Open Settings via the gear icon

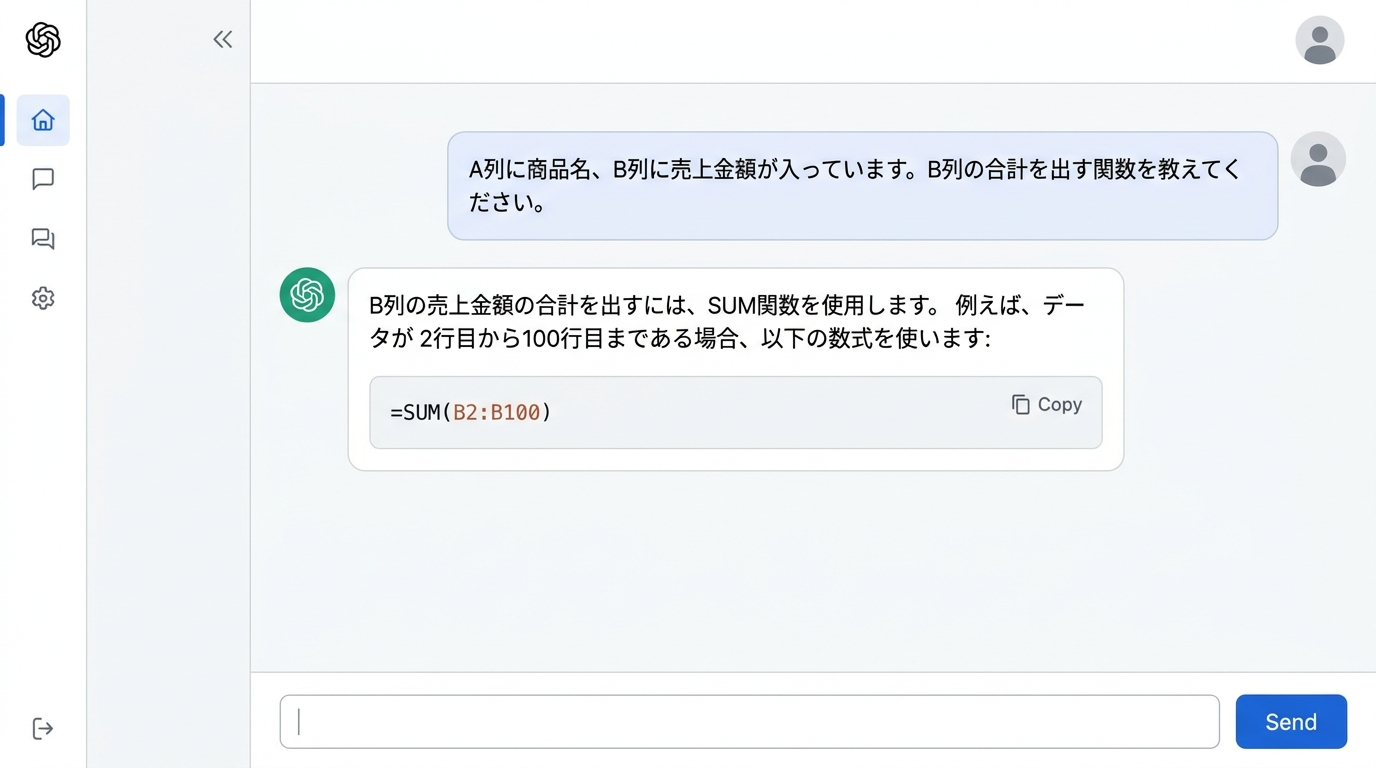[43, 298]
